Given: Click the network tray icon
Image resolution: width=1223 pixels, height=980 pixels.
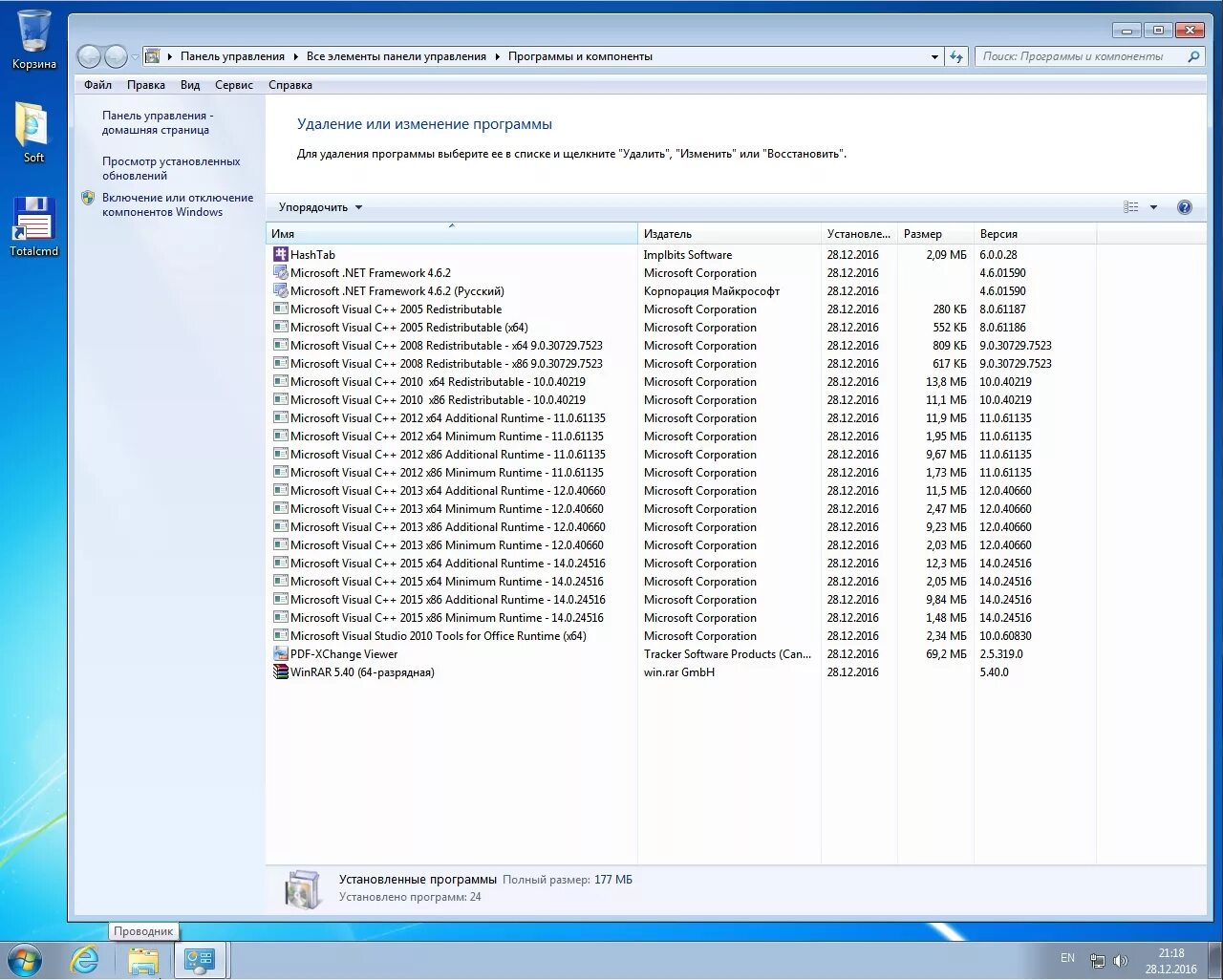Looking at the screenshot, I should pos(1098,961).
